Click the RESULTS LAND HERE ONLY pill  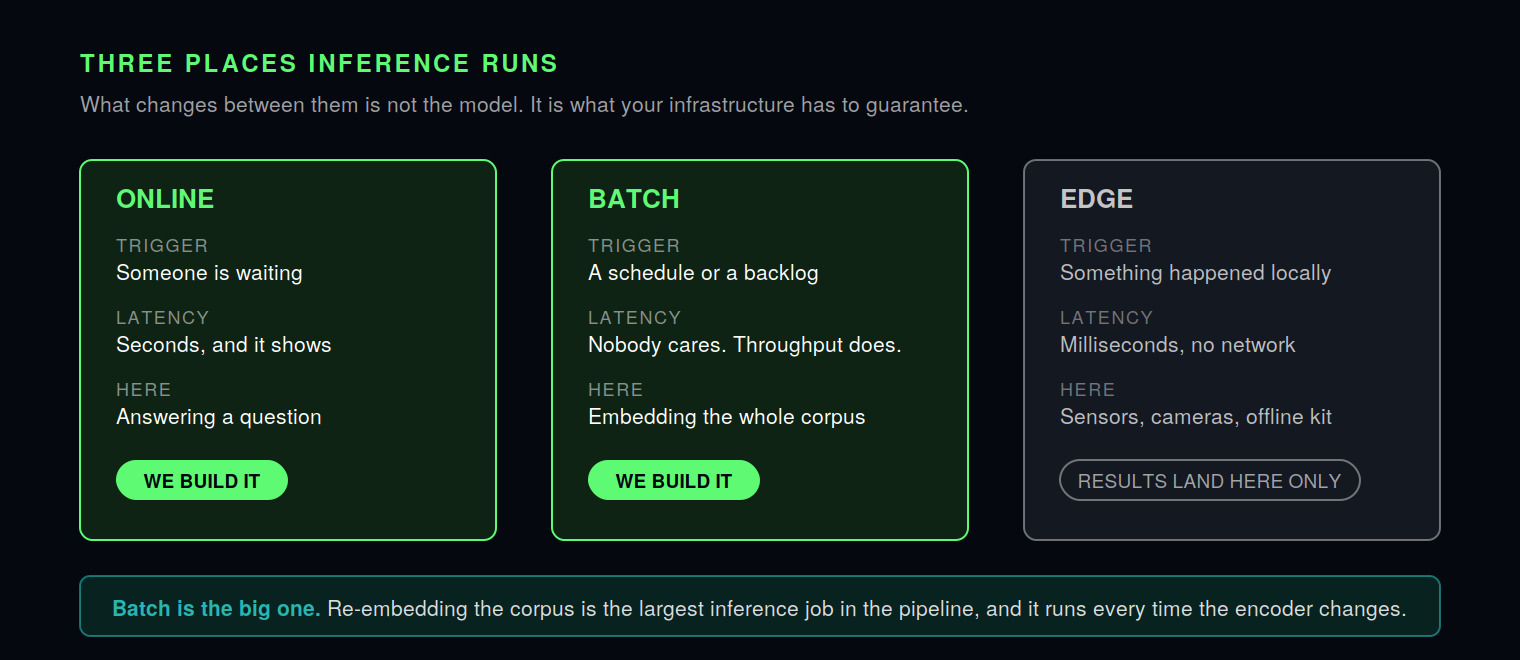pos(1210,480)
